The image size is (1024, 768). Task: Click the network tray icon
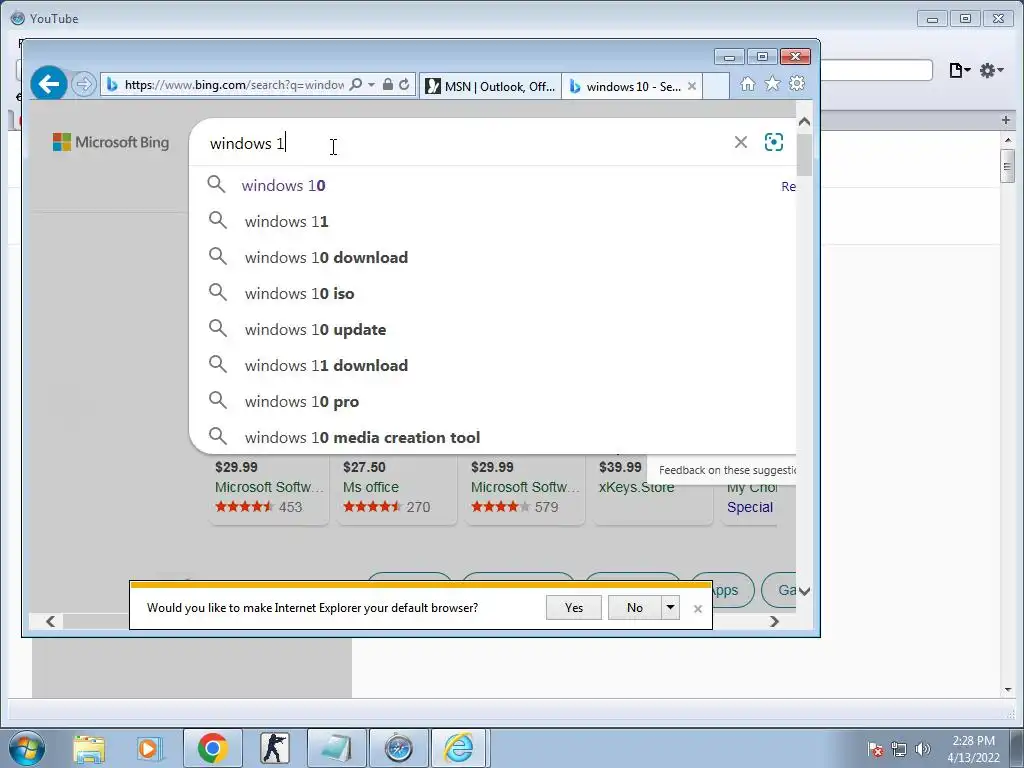(x=899, y=750)
